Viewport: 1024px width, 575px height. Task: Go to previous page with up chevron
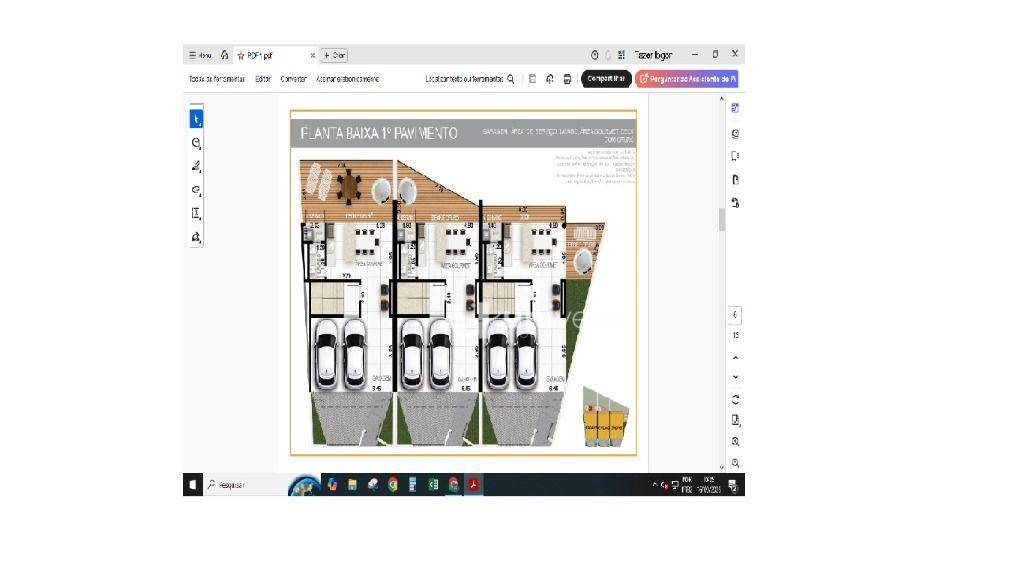coord(735,357)
